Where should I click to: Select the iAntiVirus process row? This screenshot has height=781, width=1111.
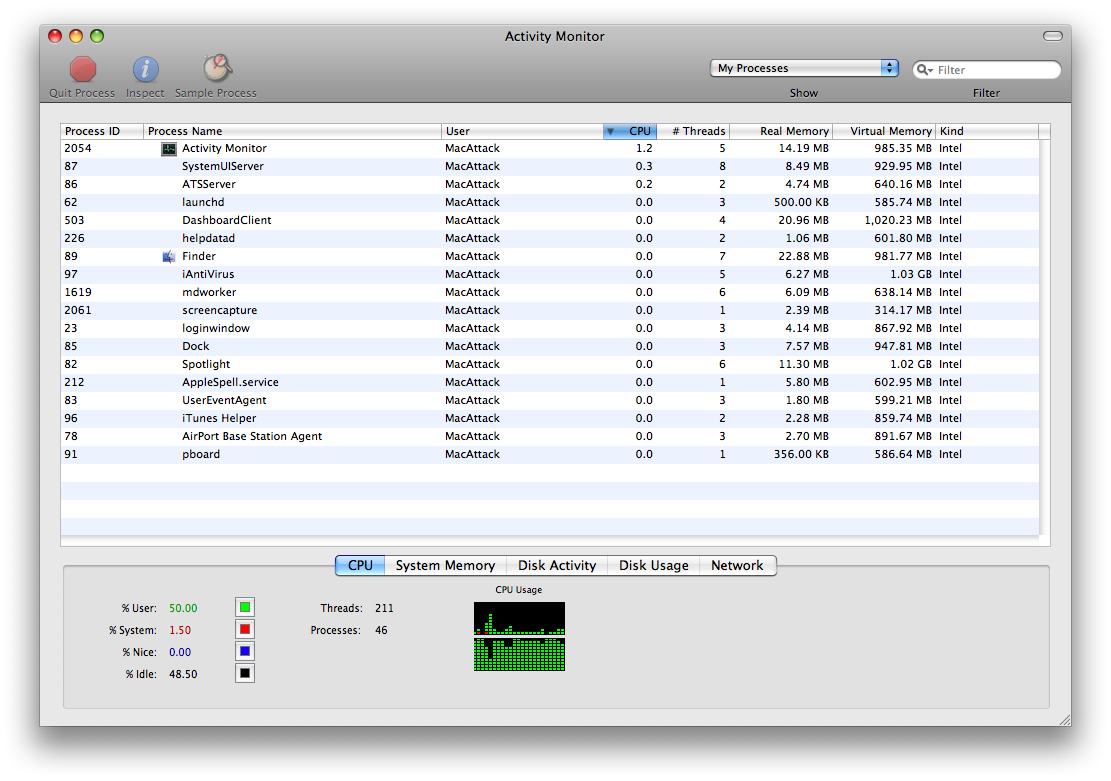pyautogui.click(x=551, y=274)
